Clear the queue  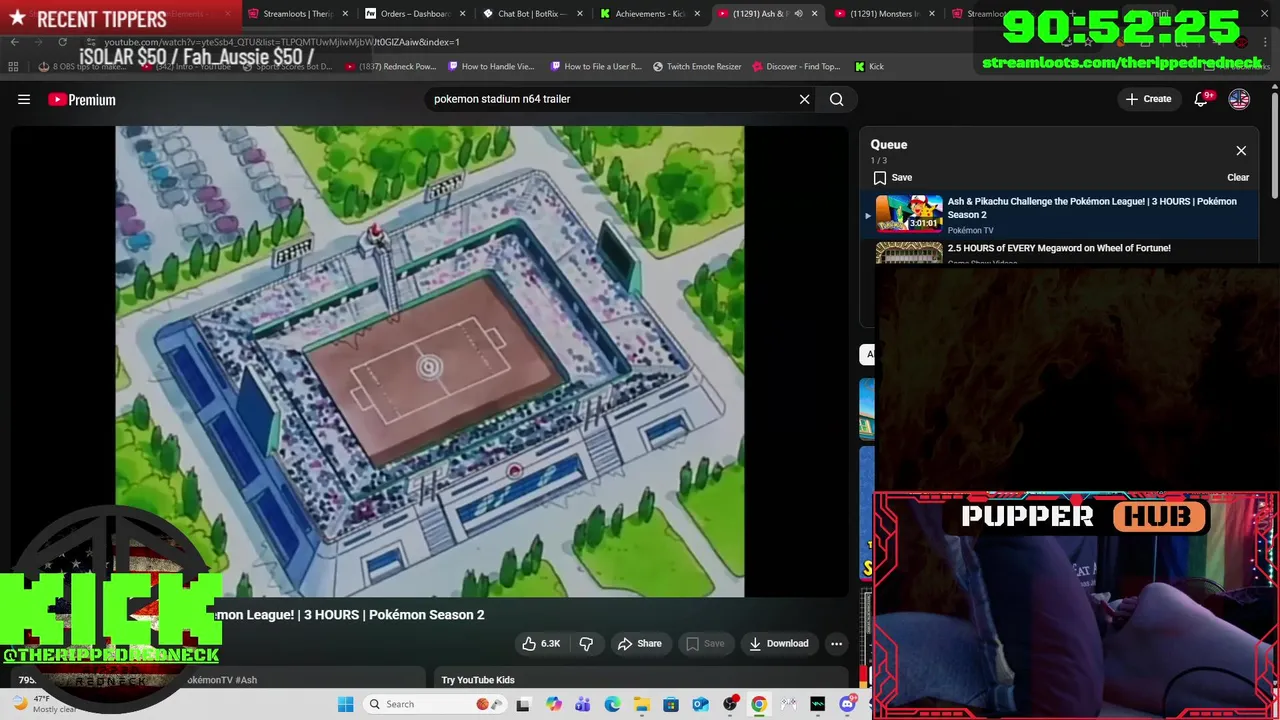tap(1238, 177)
